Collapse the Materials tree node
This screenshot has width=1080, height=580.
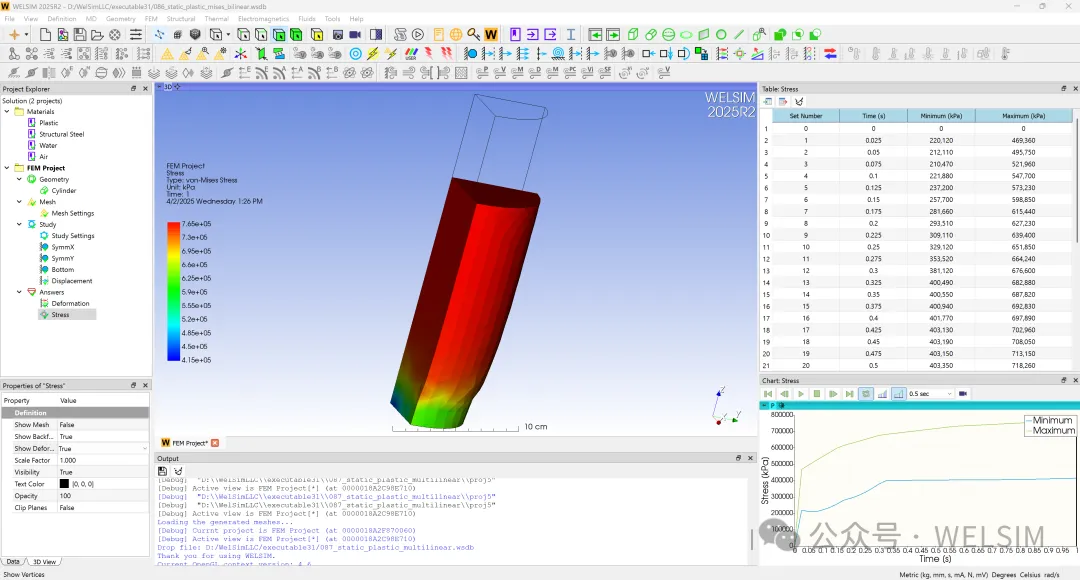8,112
